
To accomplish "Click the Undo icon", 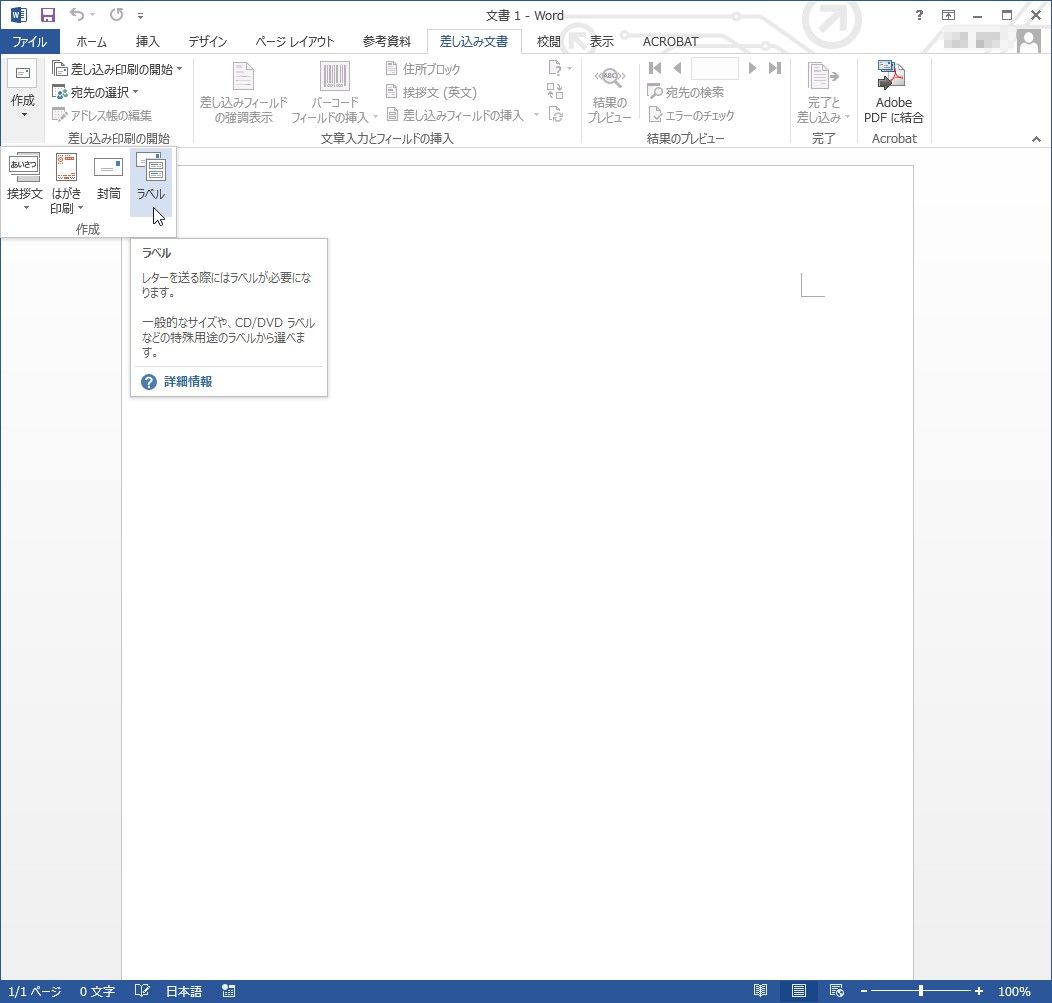I will click(77, 15).
